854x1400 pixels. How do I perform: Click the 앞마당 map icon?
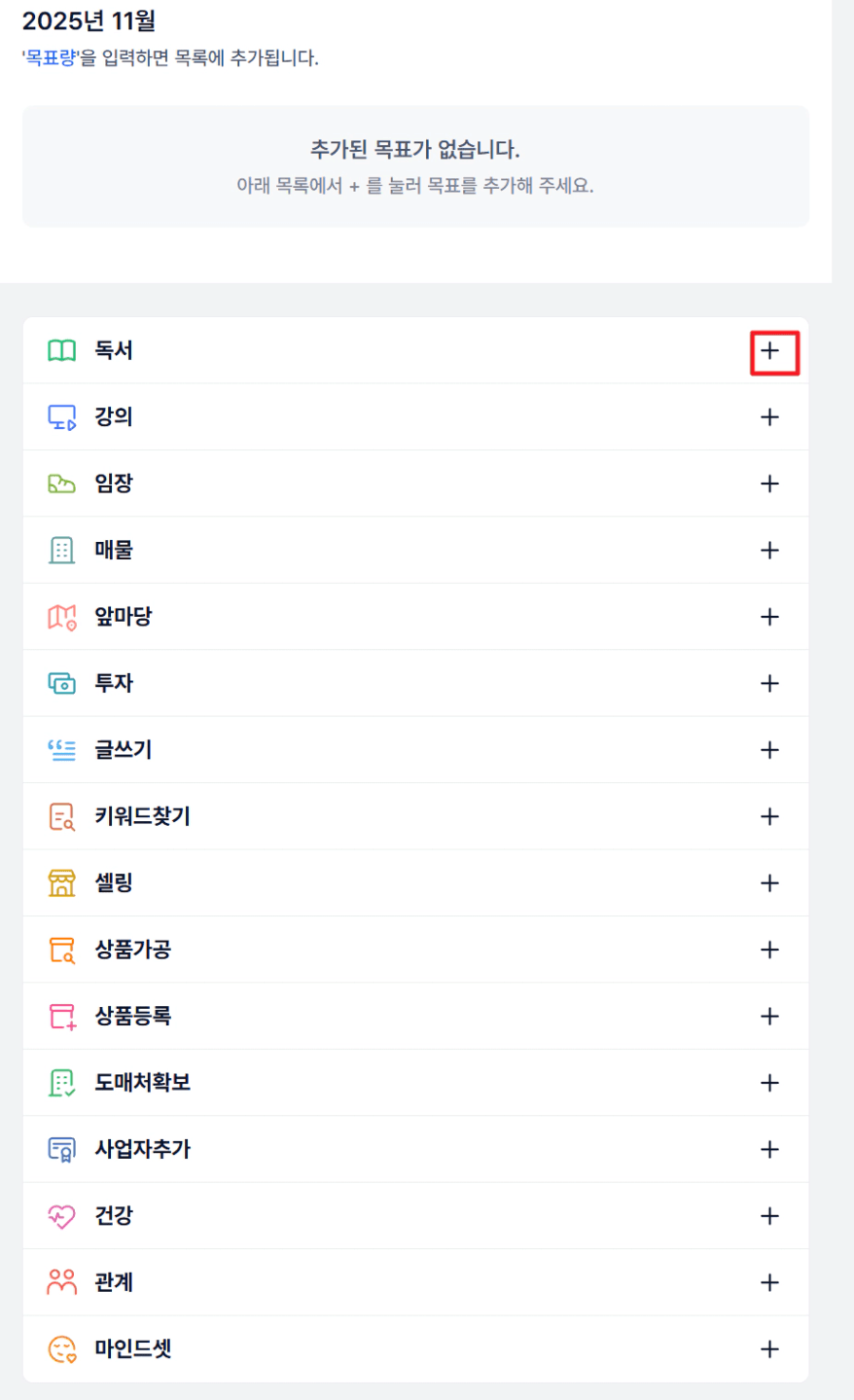pos(62,617)
